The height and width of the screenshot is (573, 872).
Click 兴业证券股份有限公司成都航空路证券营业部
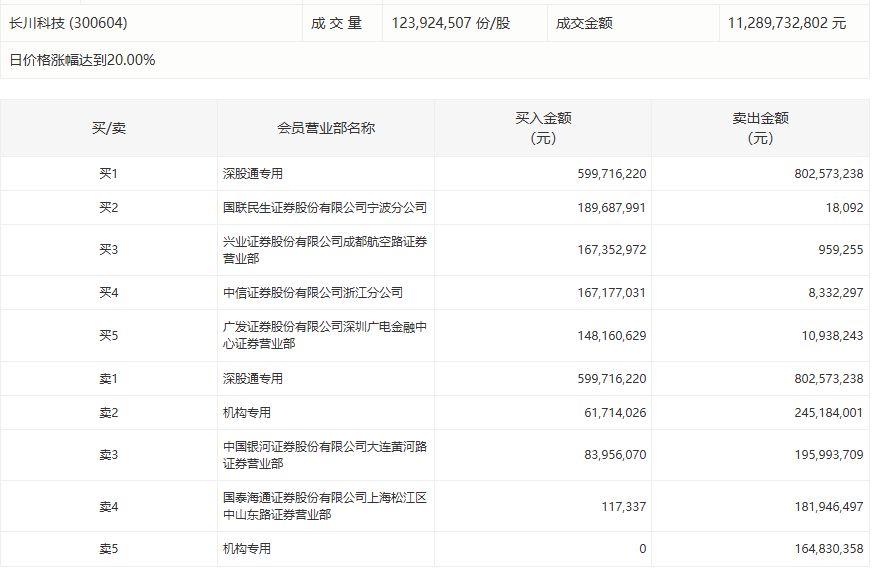coord(325,250)
